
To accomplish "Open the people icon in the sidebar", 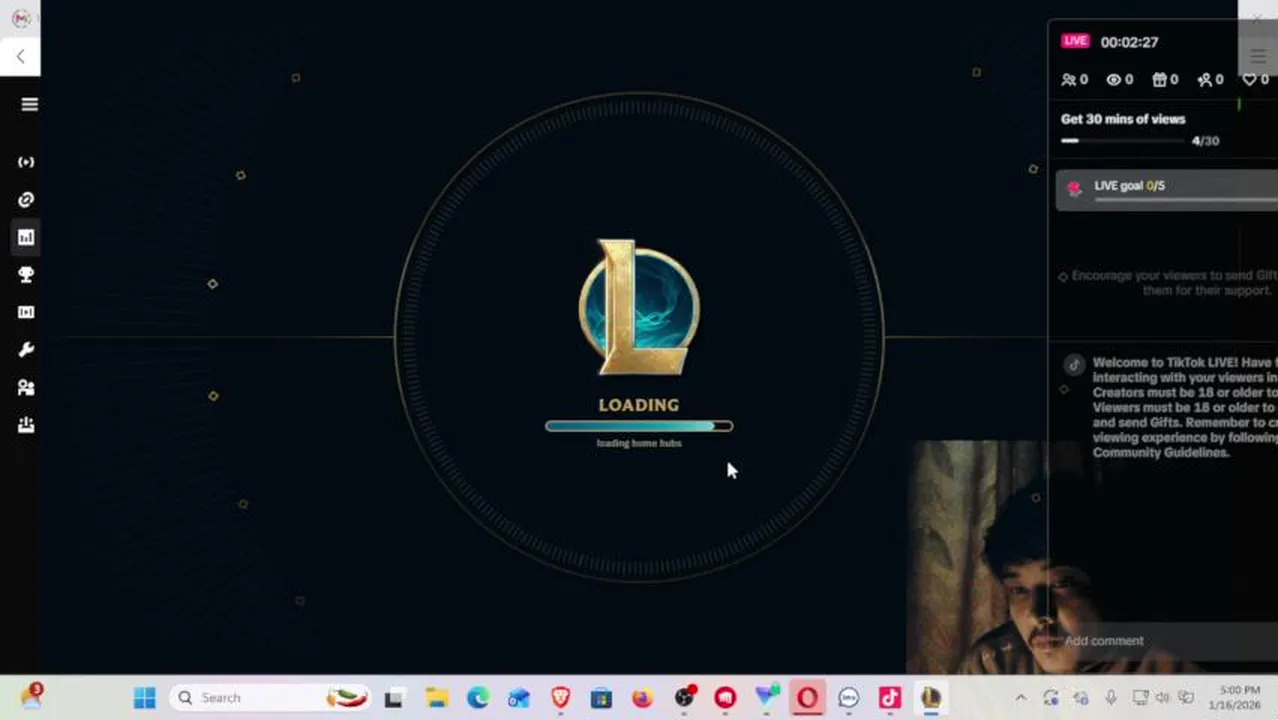I will 26,387.
